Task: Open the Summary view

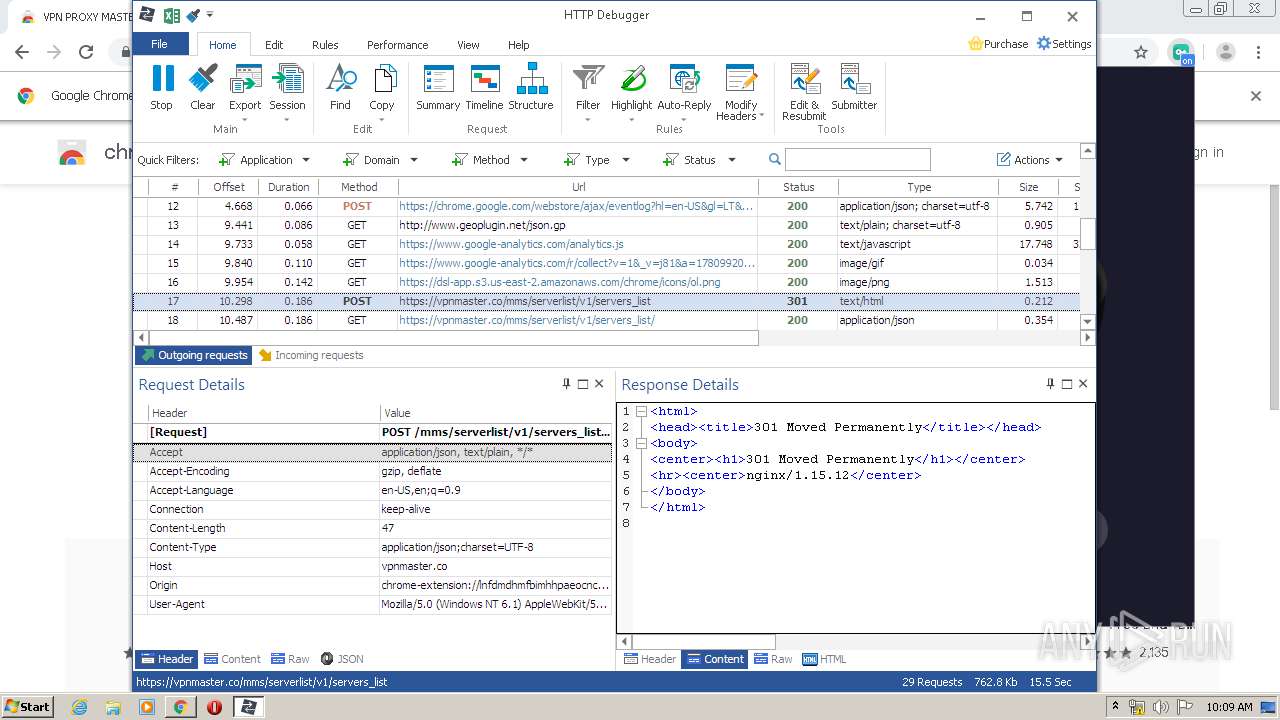Action: [x=438, y=87]
